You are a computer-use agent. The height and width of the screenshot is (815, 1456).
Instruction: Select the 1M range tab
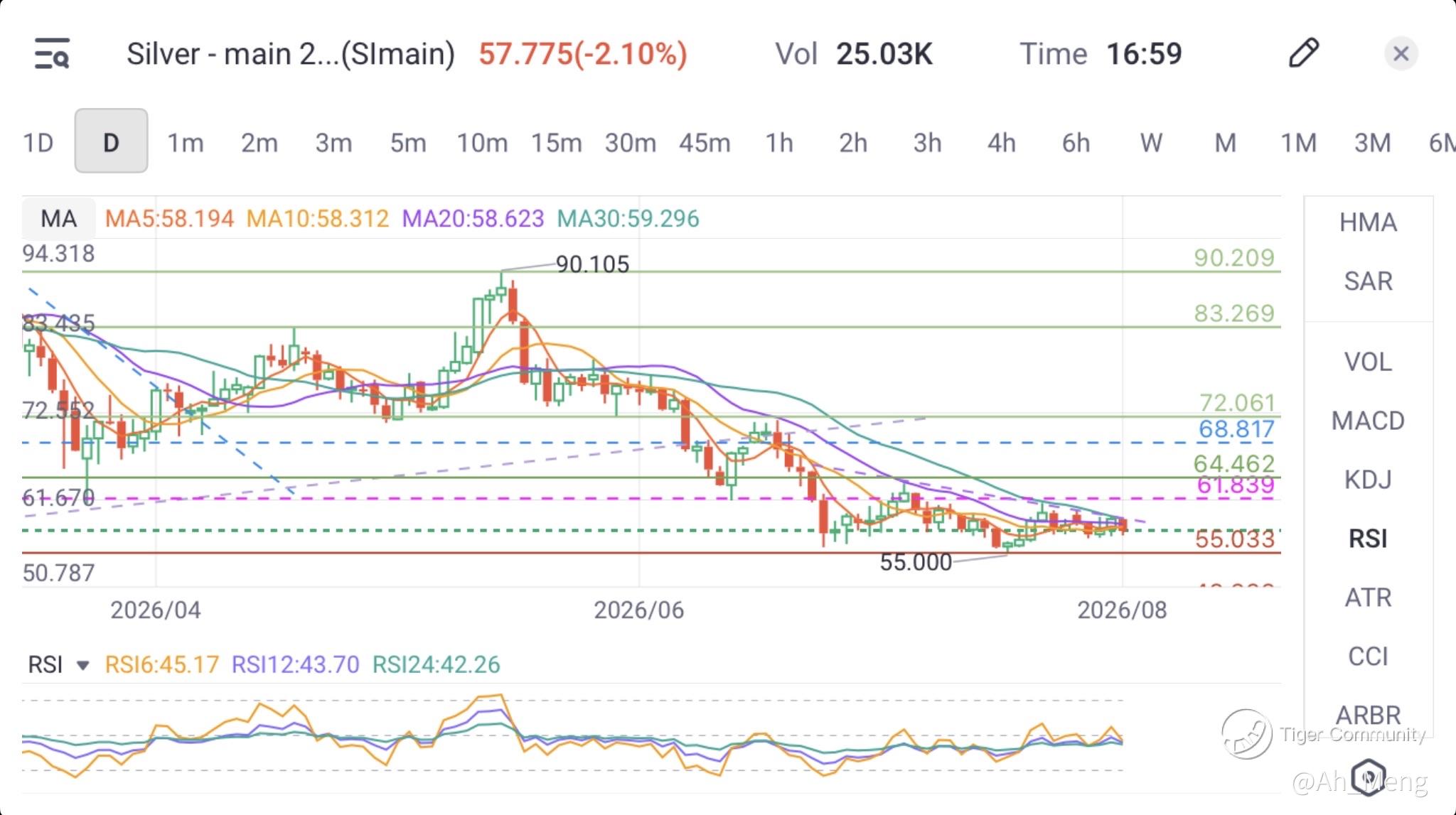pos(1299,143)
